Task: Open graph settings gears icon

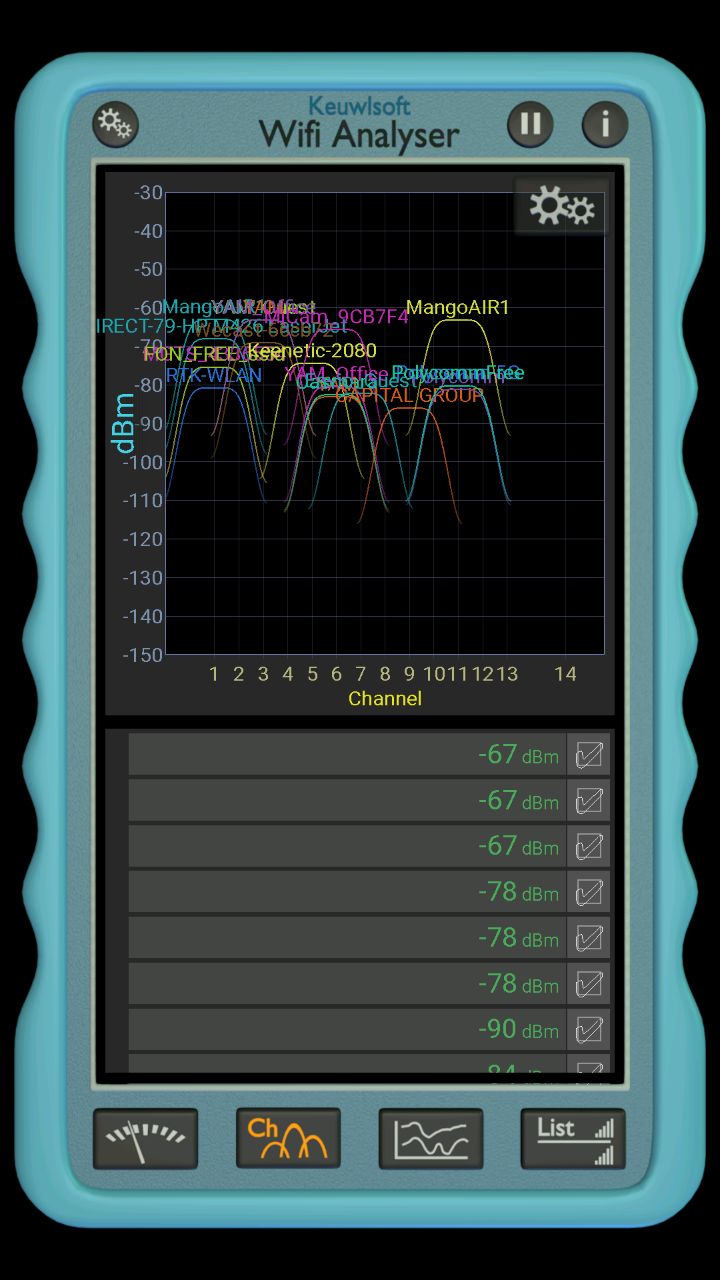Action: pyautogui.click(x=561, y=207)
